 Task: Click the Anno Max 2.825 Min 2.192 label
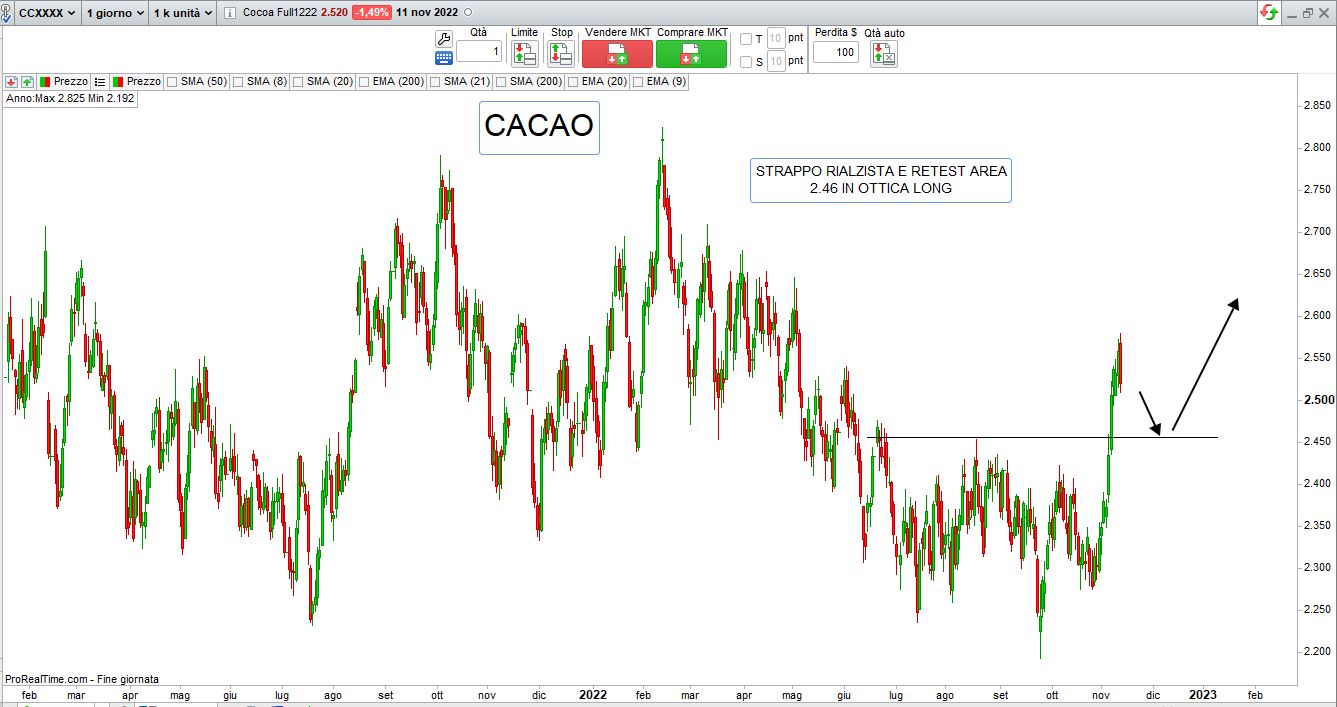tap(70, 99)
